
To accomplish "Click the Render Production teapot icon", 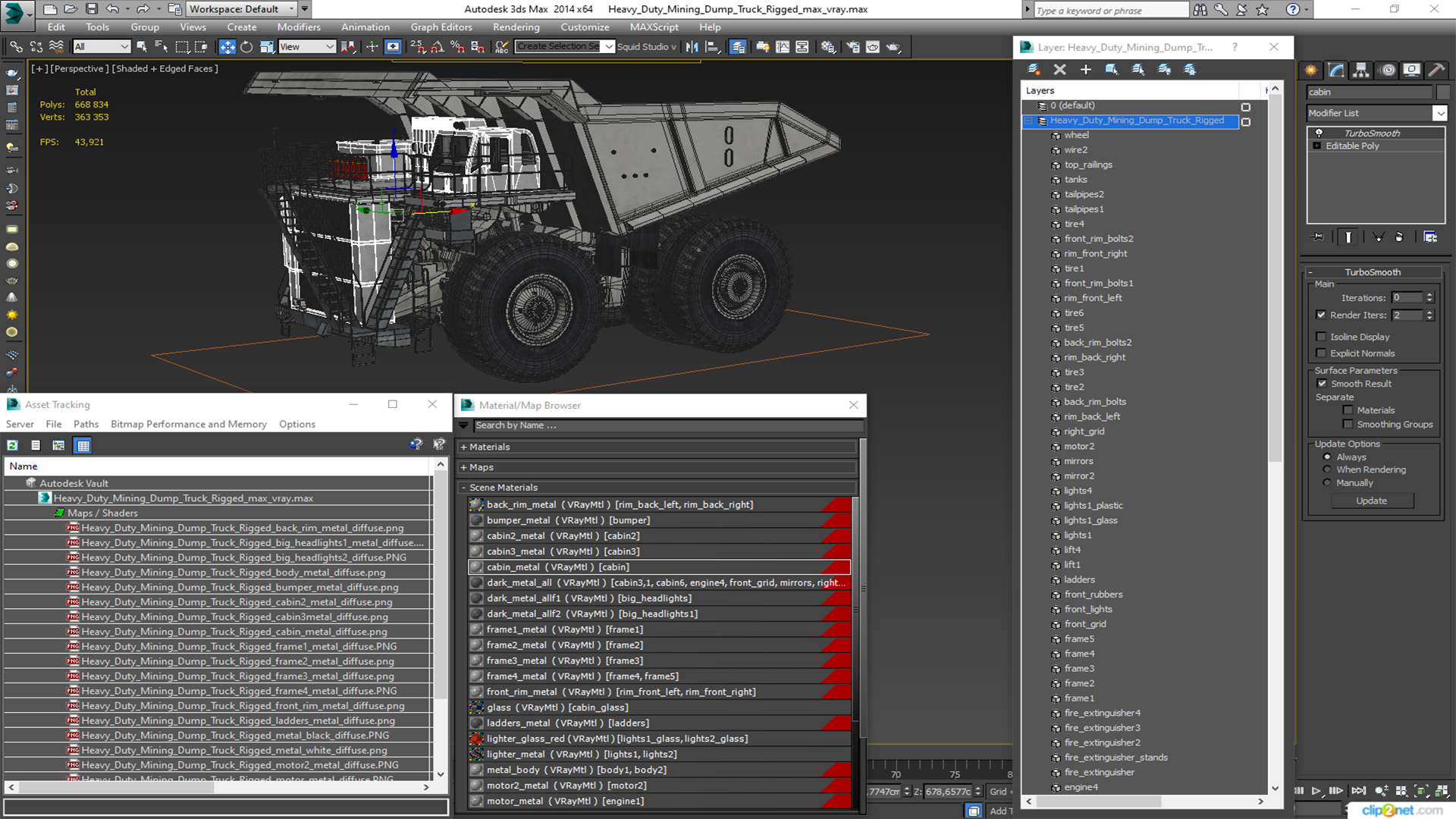I will point(893,47).
